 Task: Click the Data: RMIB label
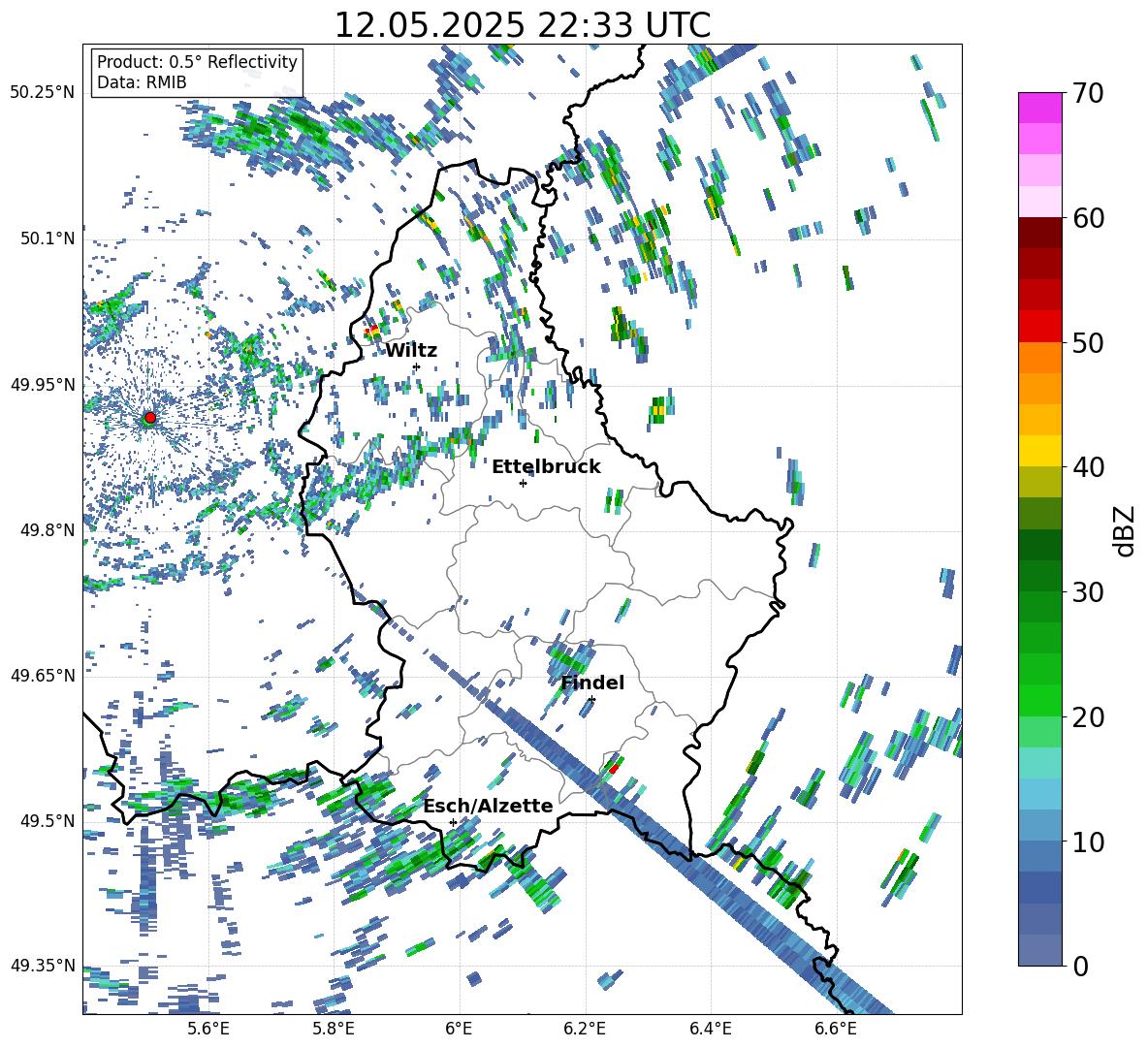(x=142, y=82)
